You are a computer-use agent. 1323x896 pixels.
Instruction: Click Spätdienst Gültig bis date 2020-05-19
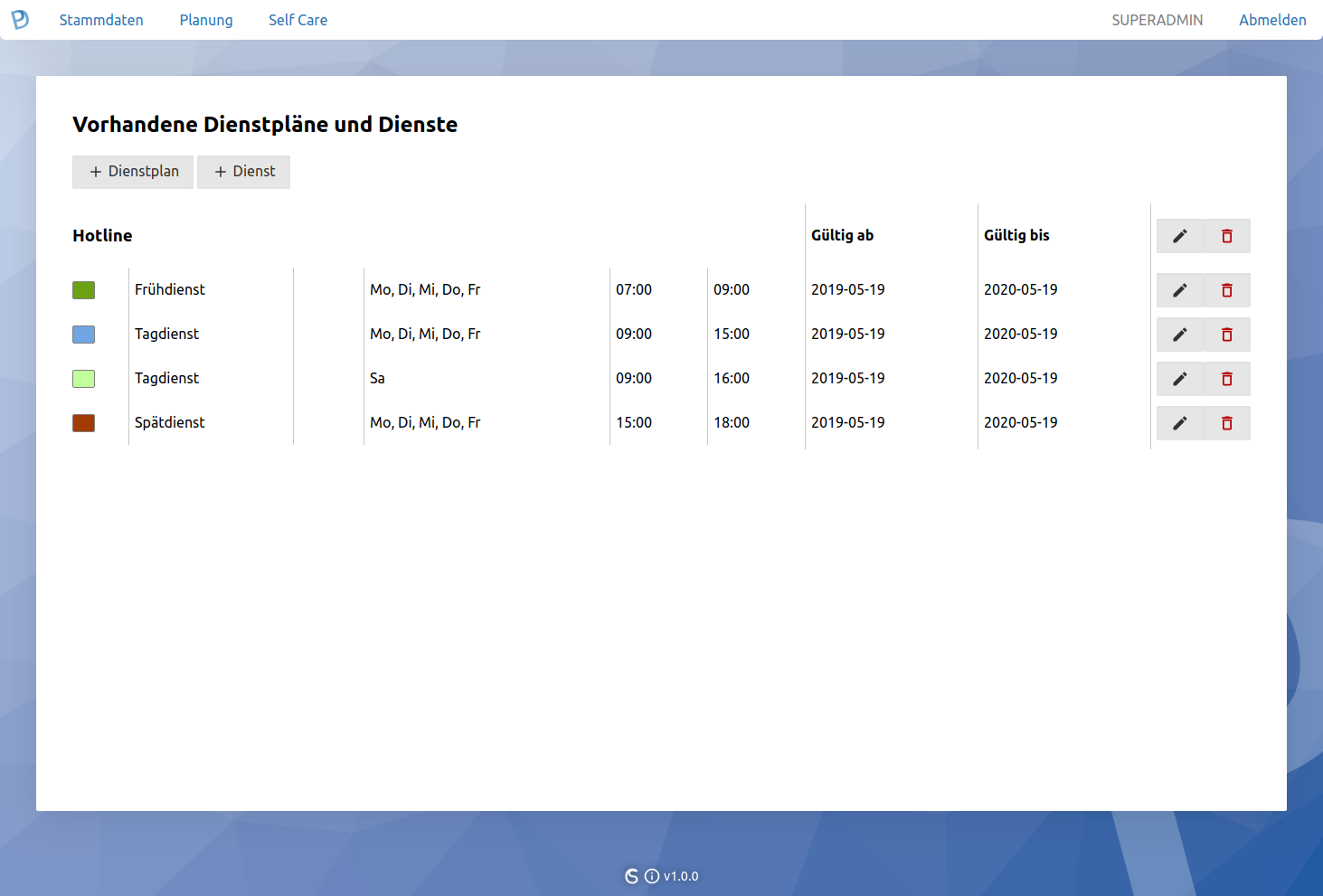pyautogui.click(x=1021, y=422)
